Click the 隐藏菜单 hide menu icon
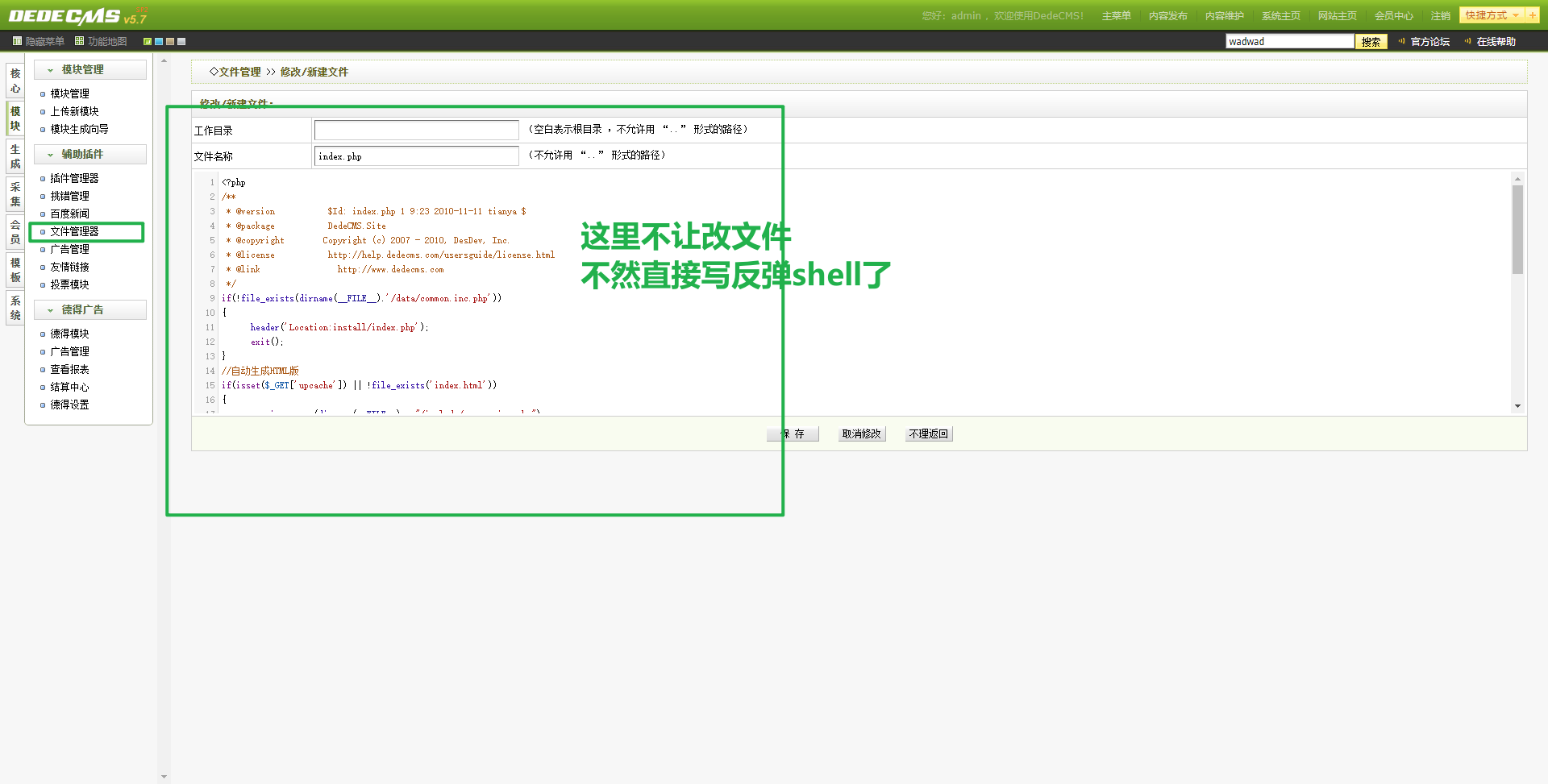The image size is (1548, 784). [x=17, y=41]
